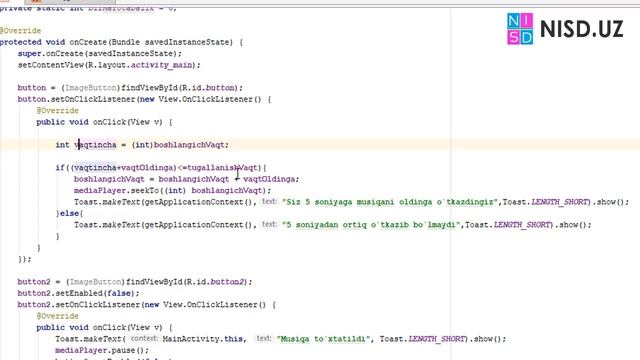
Task: Click "false" argument of setEnabled
Action: point(119,293)
